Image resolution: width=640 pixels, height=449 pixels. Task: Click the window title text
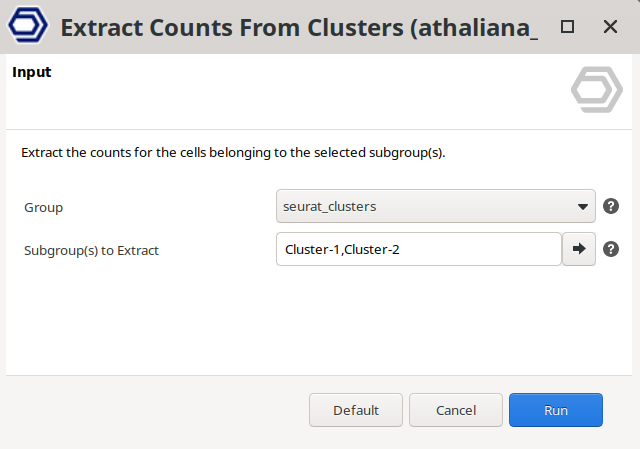click(x=298, y=27)
